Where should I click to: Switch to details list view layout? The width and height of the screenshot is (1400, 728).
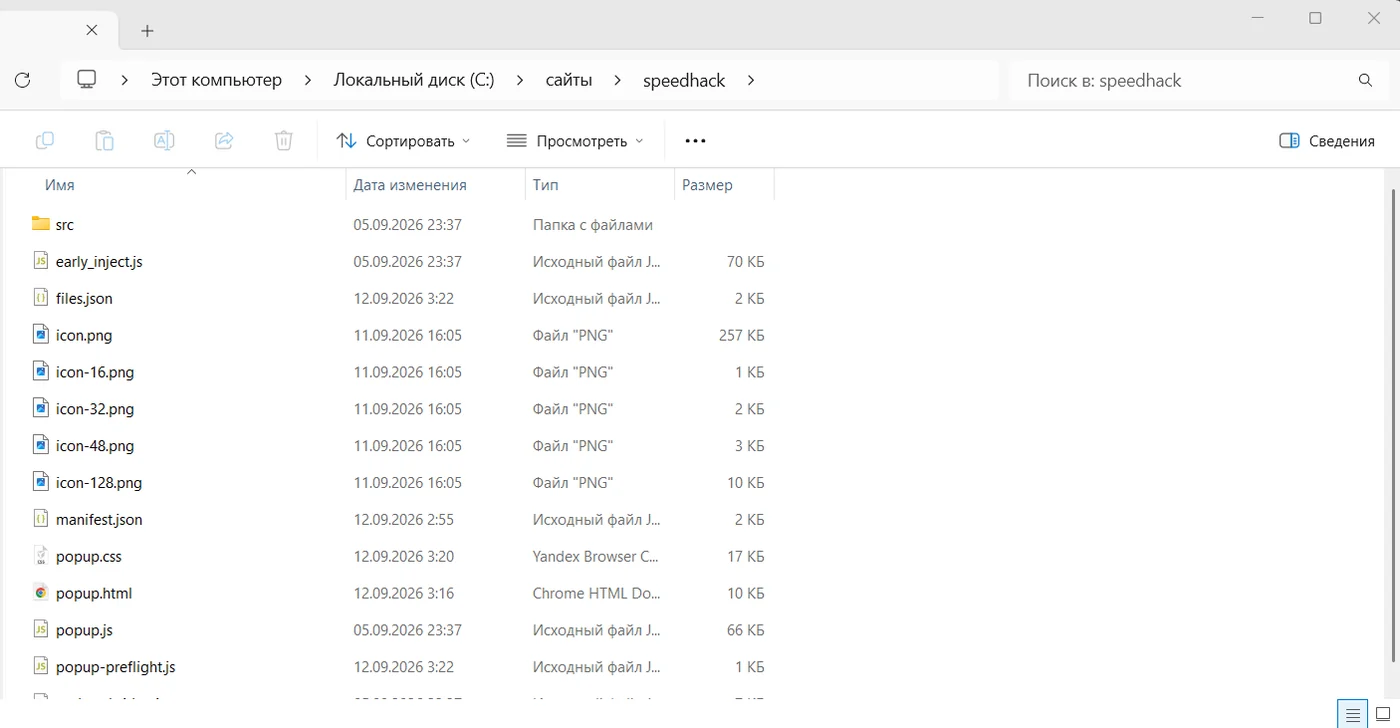1353,714
